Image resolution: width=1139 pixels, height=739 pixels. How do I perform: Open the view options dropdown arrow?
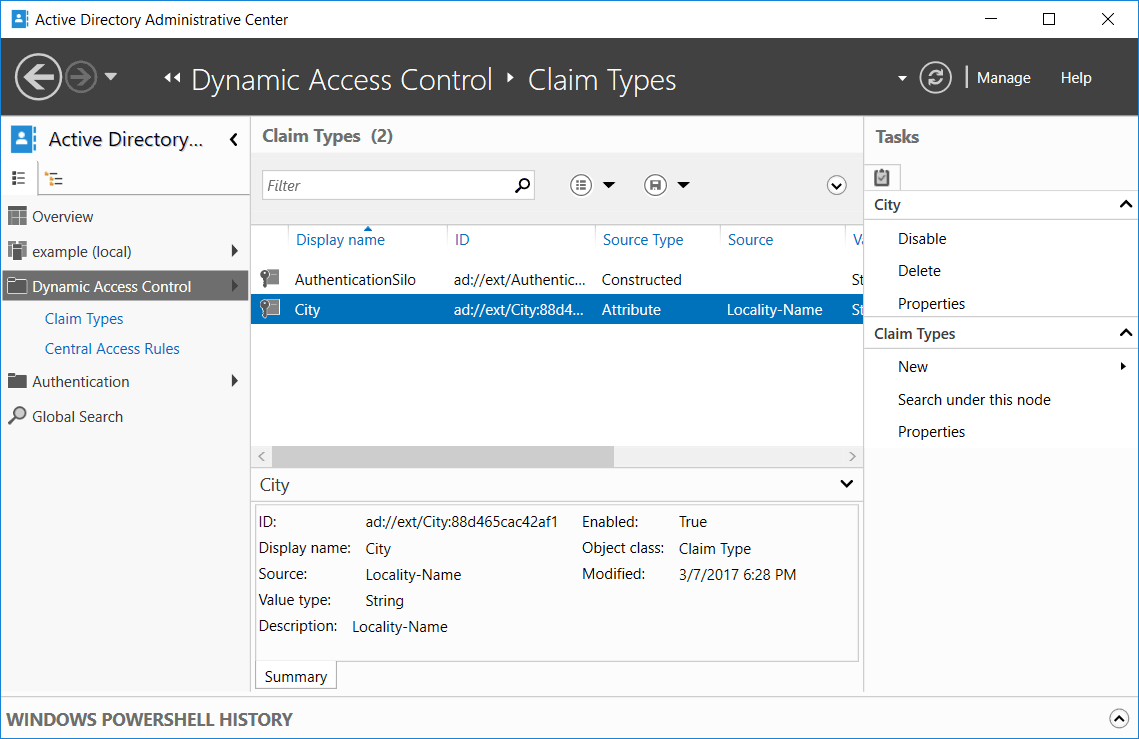[x=609, y=185]
